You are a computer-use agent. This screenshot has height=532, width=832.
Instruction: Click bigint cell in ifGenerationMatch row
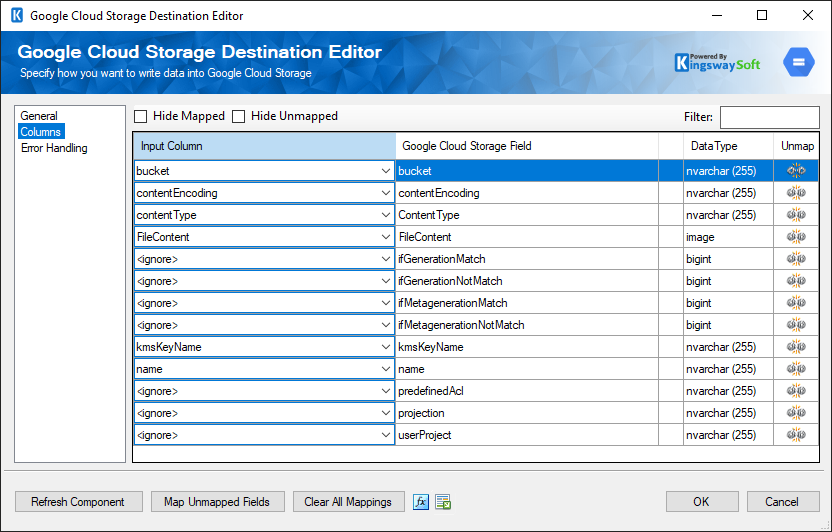(728, 259)
